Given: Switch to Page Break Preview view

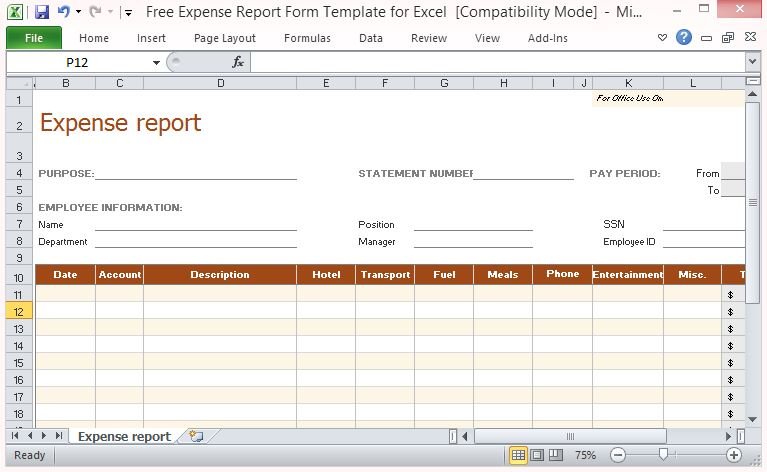Looking at the screenshot, I should pyautogui.click(x=554, y=455).
